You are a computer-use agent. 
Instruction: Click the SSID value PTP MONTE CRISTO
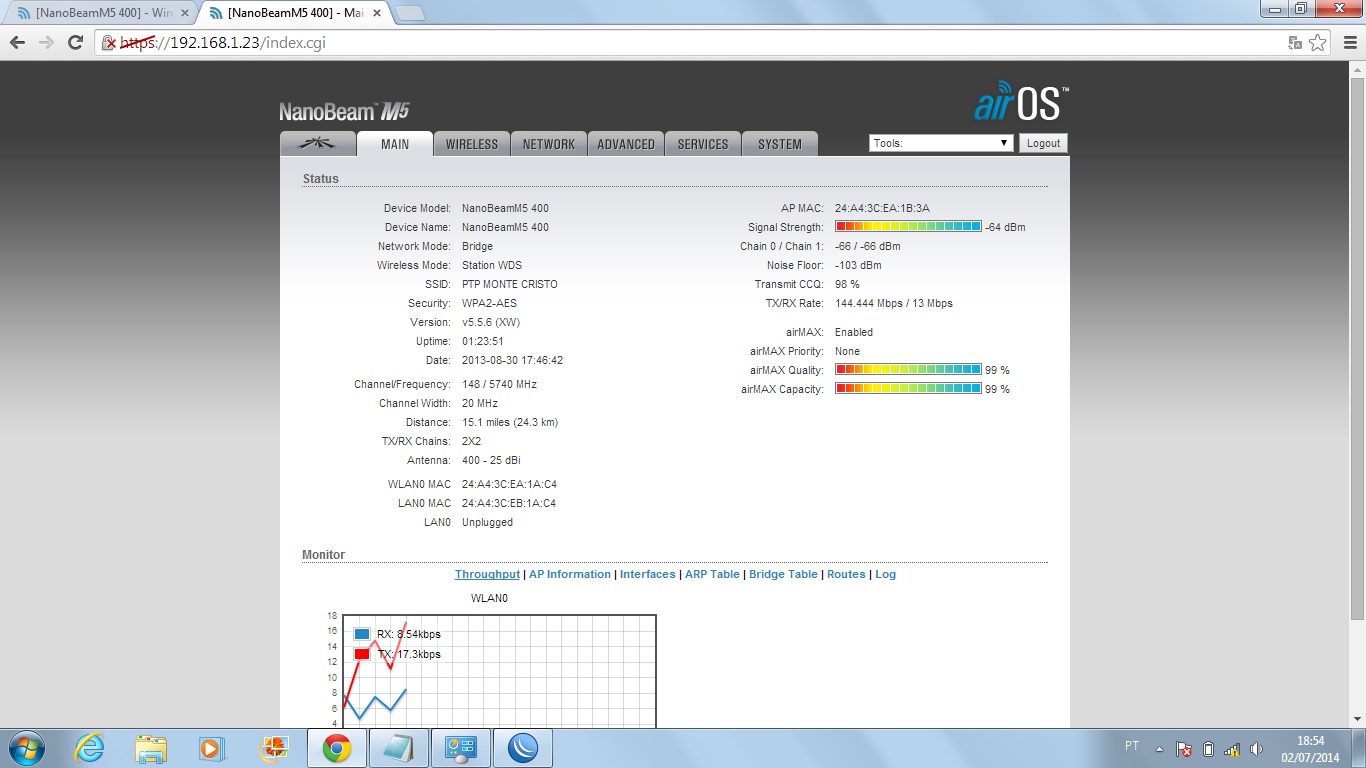pos(510,284)
